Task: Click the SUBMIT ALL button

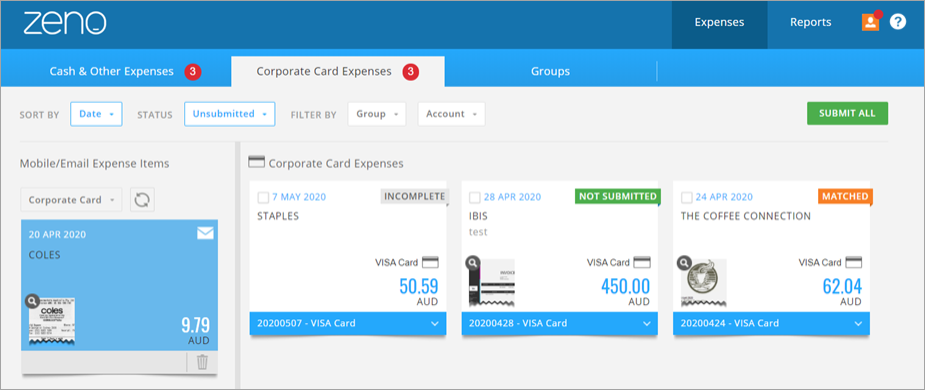Action: [847, 113]
